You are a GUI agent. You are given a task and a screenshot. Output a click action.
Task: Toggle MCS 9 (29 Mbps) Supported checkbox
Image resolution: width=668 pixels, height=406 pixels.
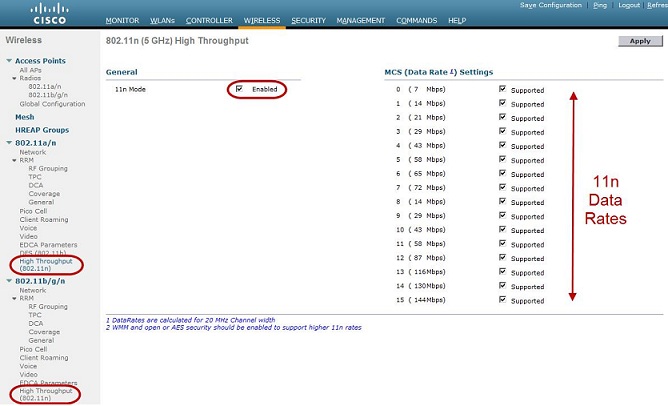pos(502,215)
